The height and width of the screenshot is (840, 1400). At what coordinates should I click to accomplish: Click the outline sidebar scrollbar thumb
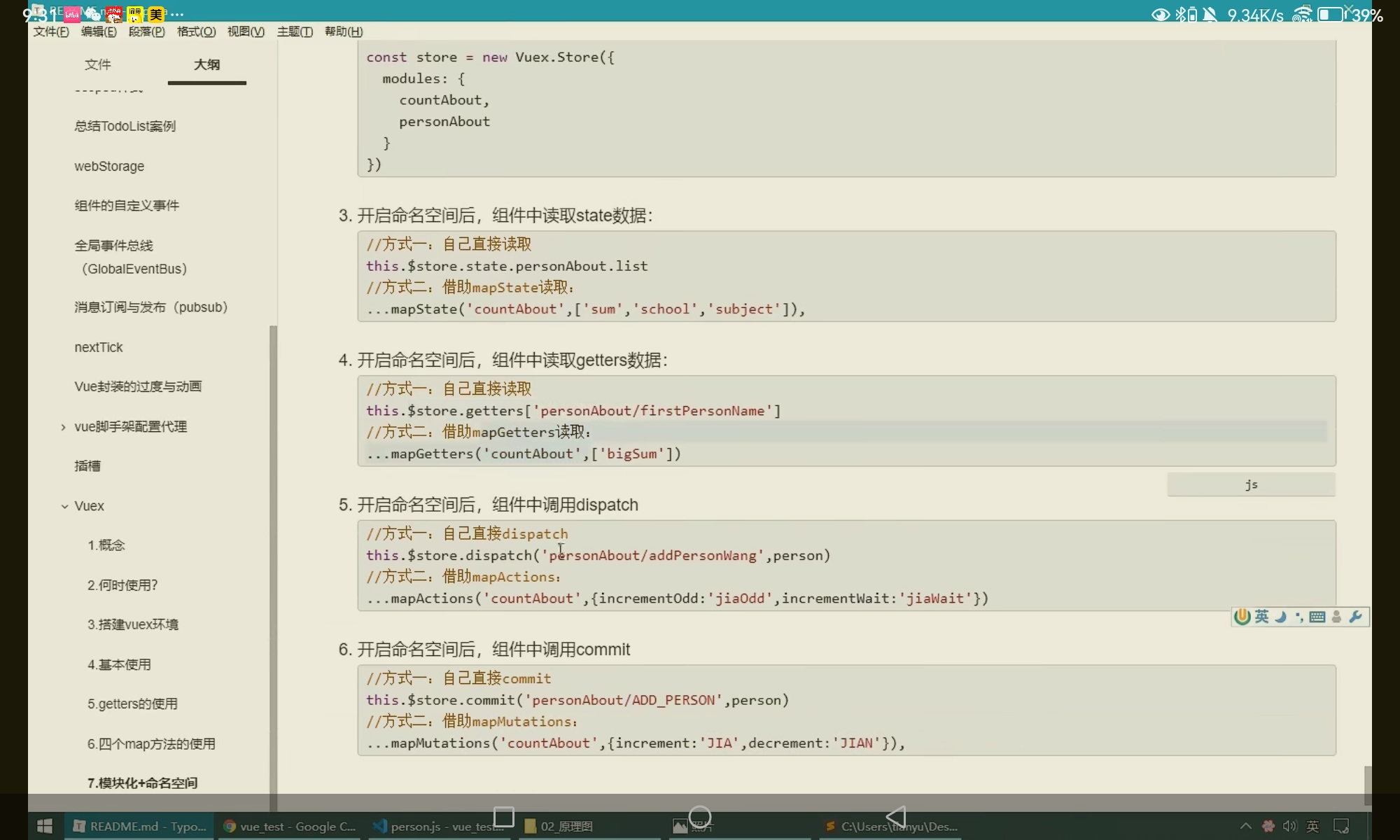tap(273, 560)
